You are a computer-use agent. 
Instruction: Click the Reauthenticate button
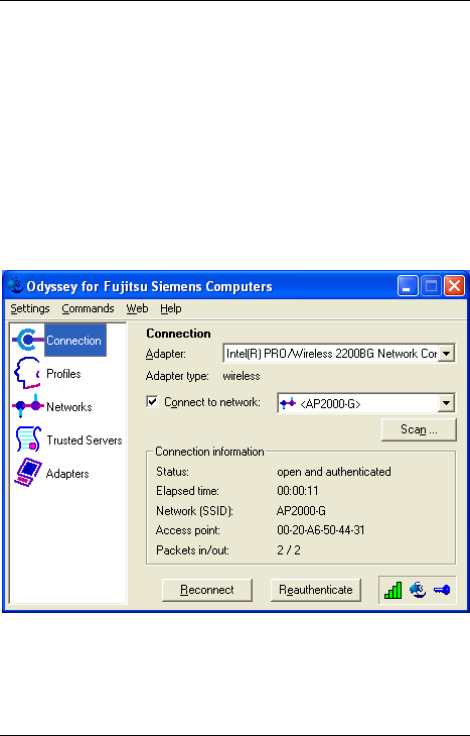click(316, 590)
